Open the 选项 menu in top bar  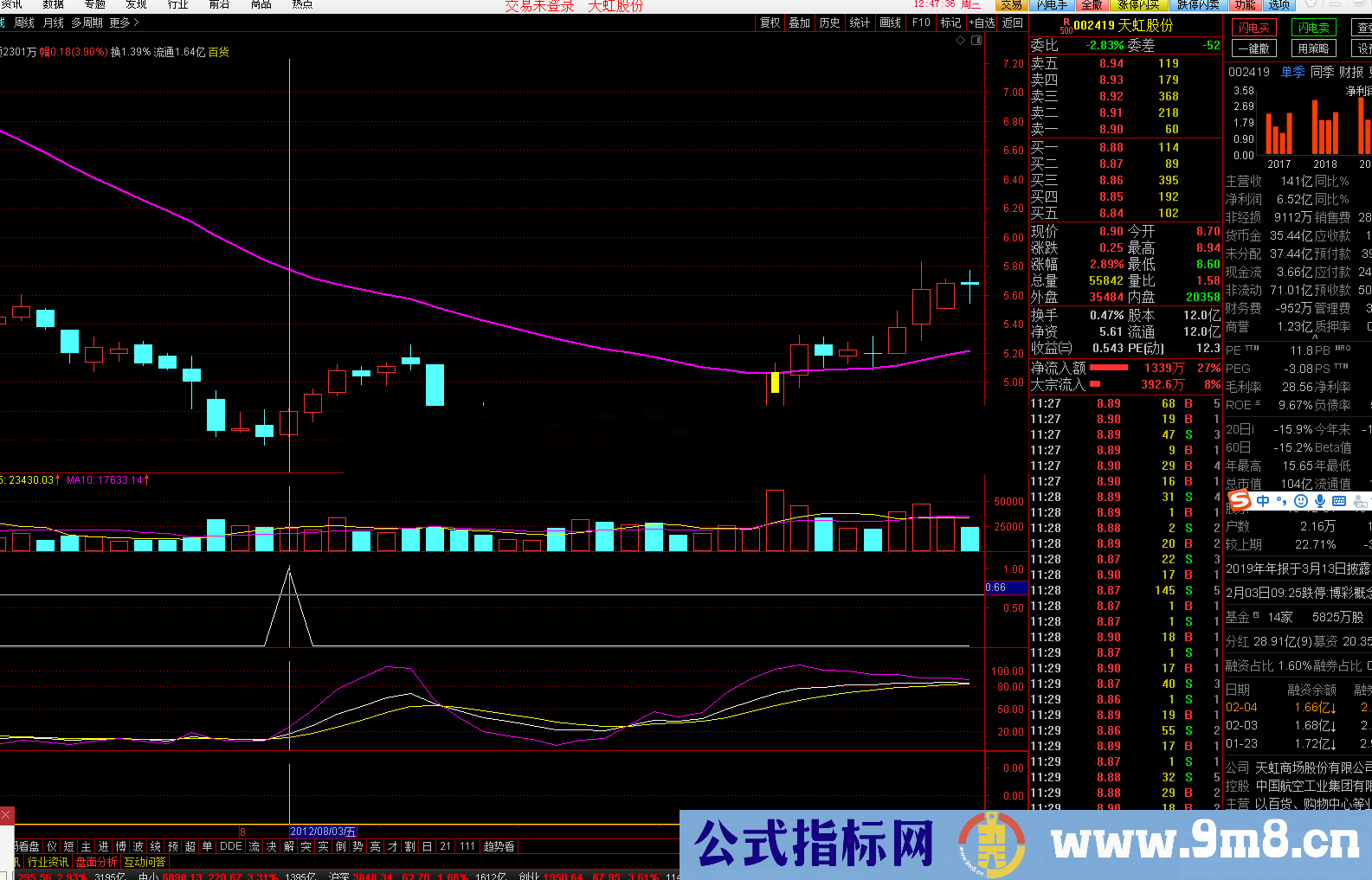[x=1279, y=5]
